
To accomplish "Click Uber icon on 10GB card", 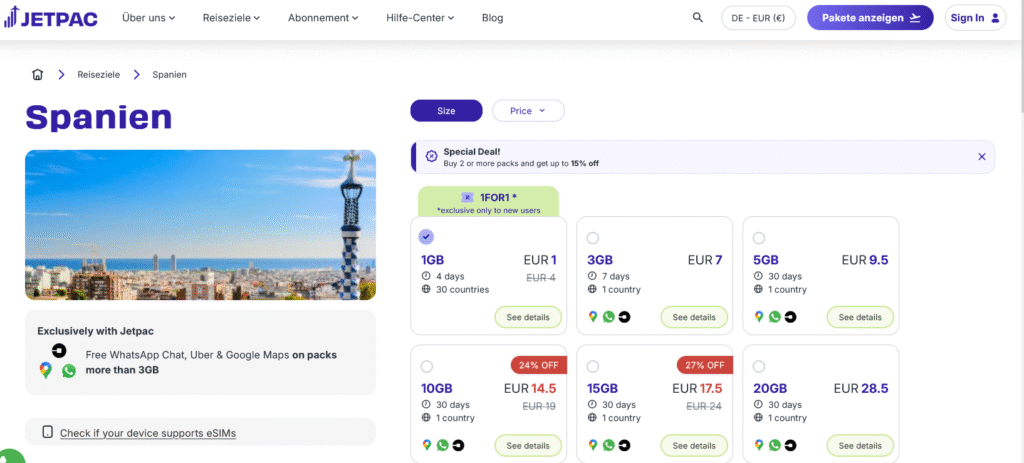I will pyautogui.click(x=458, y=445).
